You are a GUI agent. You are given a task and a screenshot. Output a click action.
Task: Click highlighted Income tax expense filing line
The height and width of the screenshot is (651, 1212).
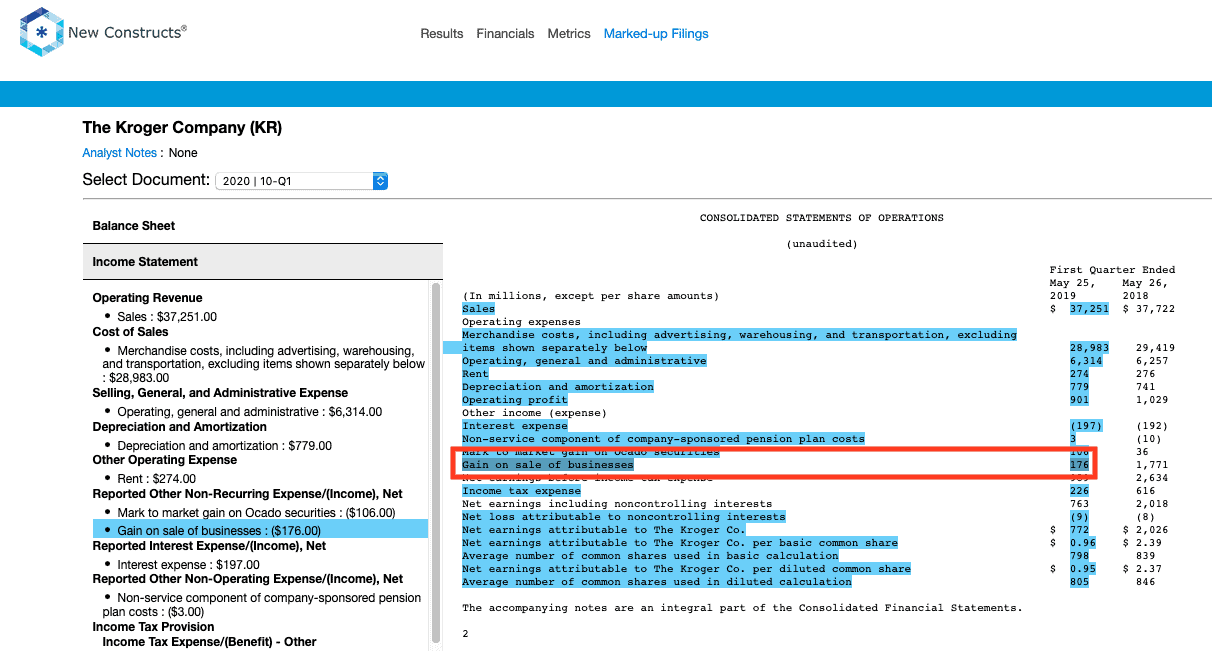521,491
